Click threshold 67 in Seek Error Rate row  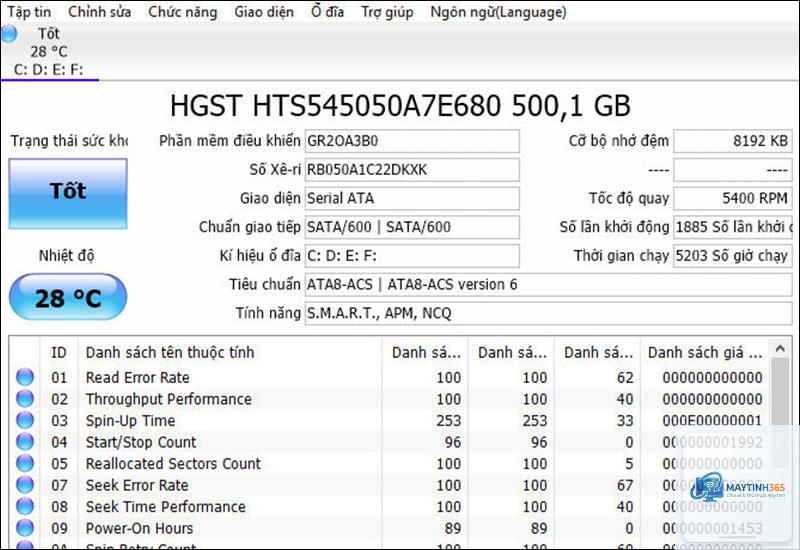tap(625, 485)
